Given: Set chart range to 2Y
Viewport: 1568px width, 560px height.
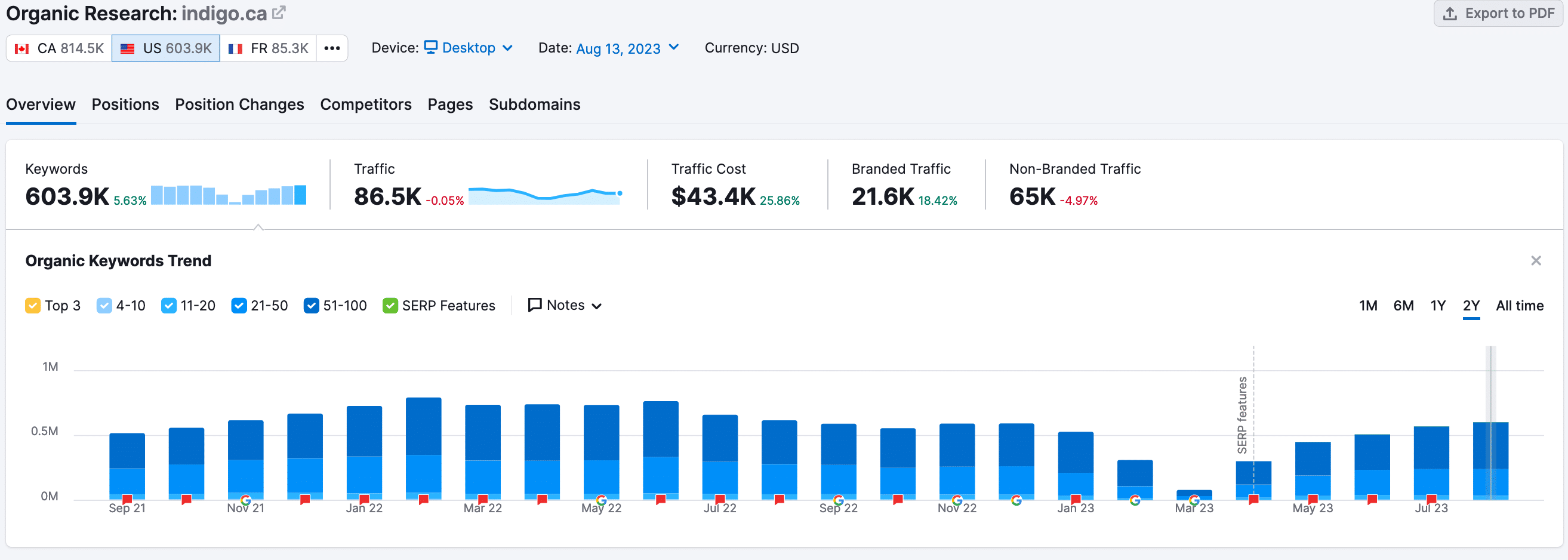Looking at the screenshot, I should point(1471,305).
